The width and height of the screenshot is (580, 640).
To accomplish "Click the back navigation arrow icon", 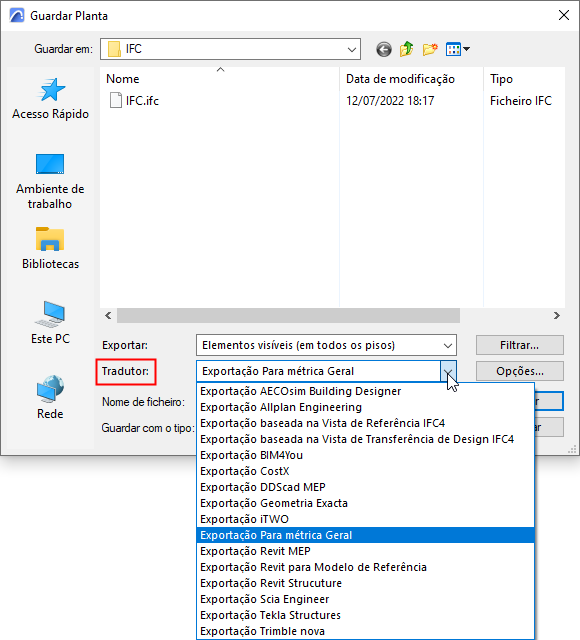I will click(384, 49).
